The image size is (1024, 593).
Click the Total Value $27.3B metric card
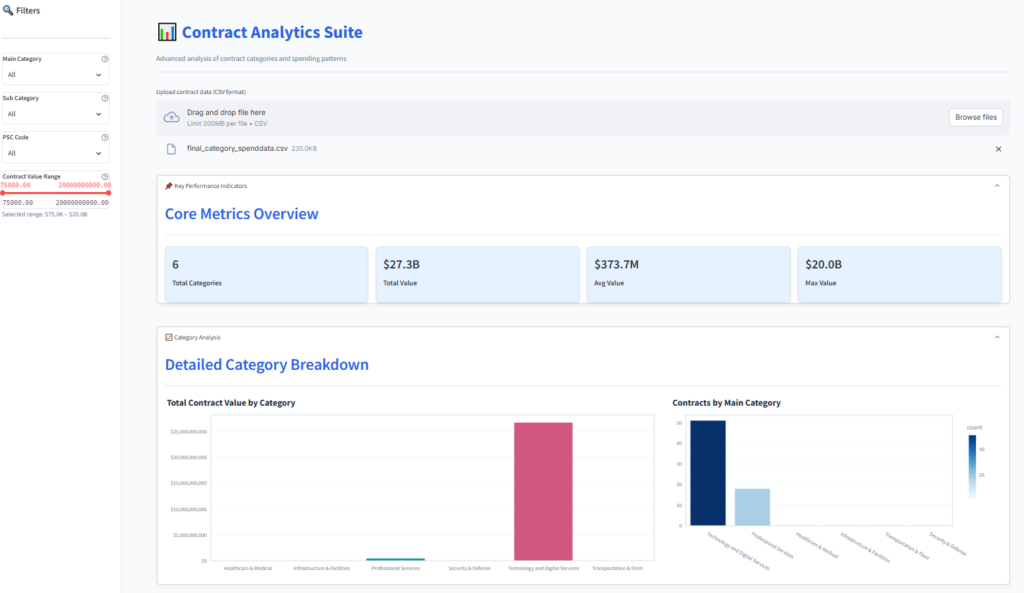476,273
